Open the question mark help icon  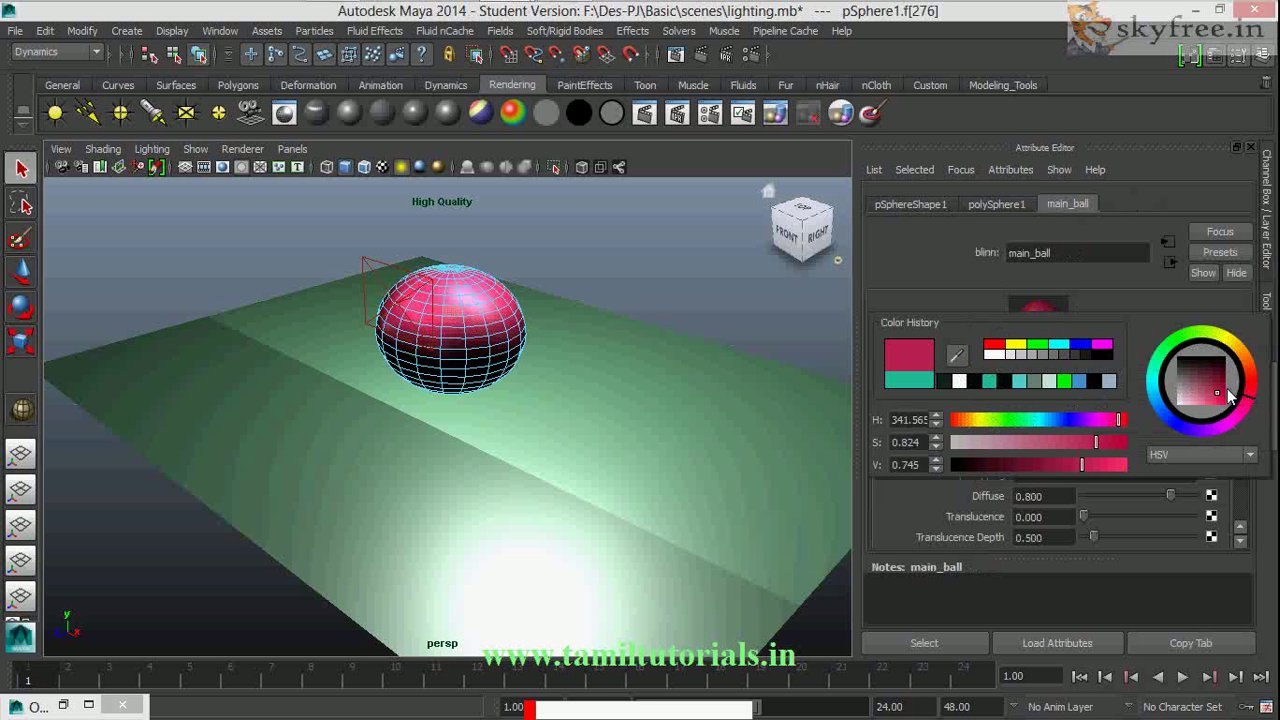point(421,54)
